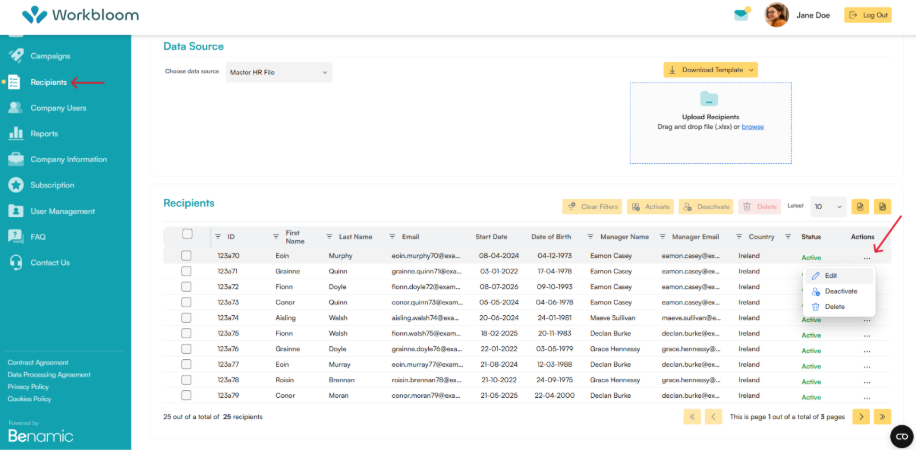Open the Campaigns rocket icon in sidebar
The image size is (916, 450).
(16, 56)
